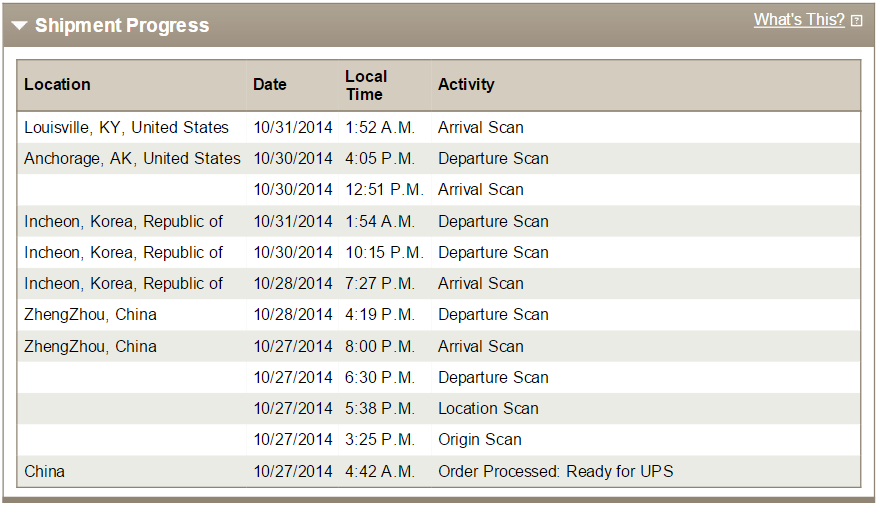
Task: Click the Location Scan activity entry
Action: tap(488, 408)
